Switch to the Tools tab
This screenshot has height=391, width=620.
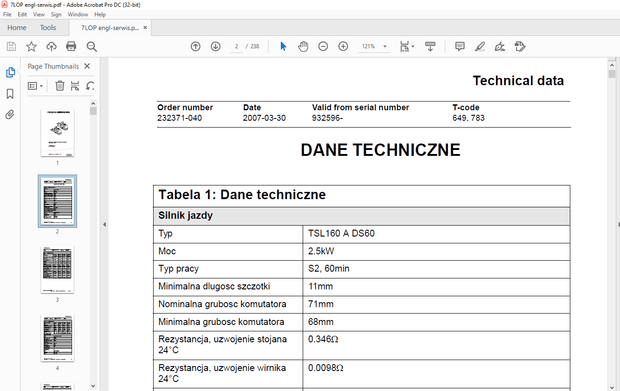pyautogui.click(x=48, y=28)
